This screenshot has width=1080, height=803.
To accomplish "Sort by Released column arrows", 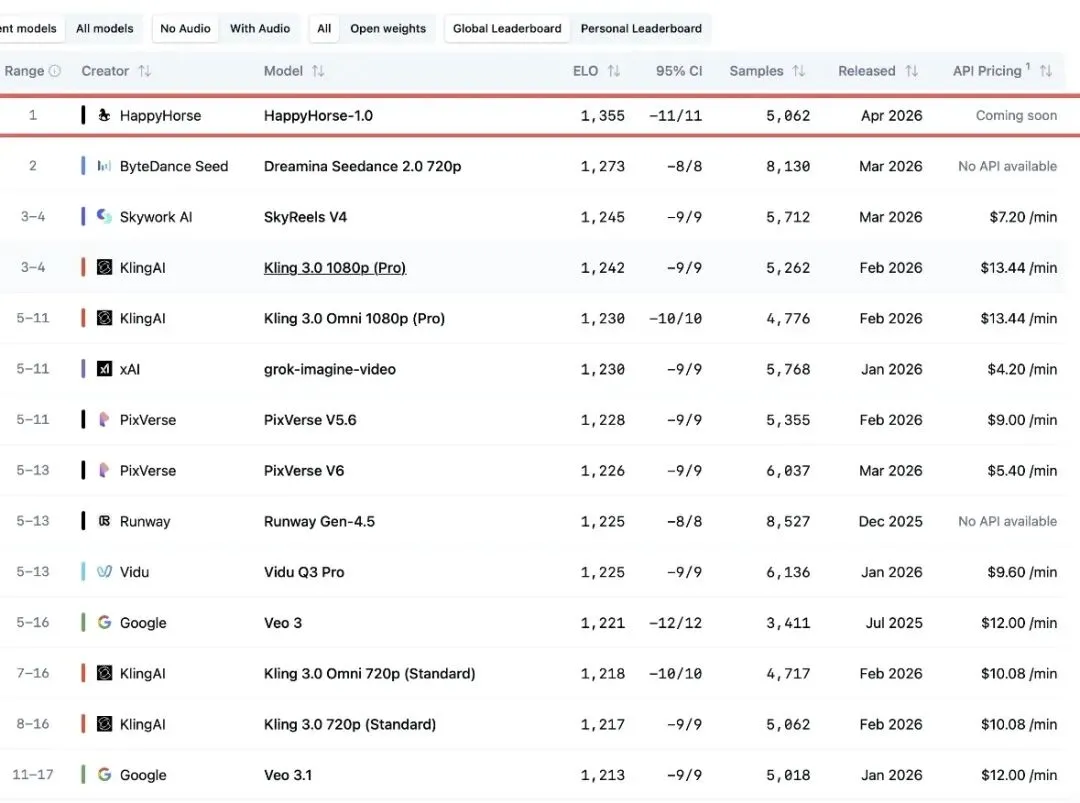I will coord(911,71).
